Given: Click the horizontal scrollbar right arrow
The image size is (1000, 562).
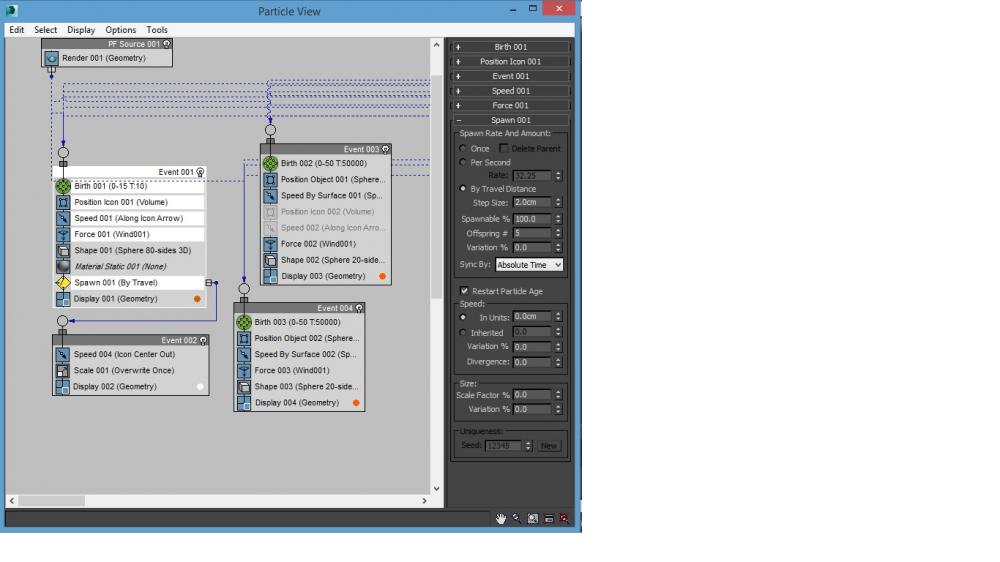Looking at the screenshot, I should click(x=424, y=501).
